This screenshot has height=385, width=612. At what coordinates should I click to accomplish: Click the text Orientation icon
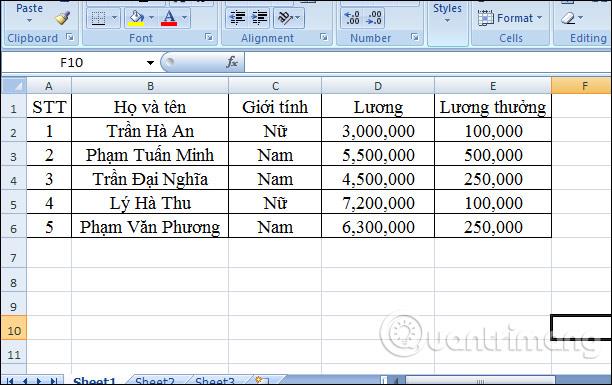coord(285,18)
